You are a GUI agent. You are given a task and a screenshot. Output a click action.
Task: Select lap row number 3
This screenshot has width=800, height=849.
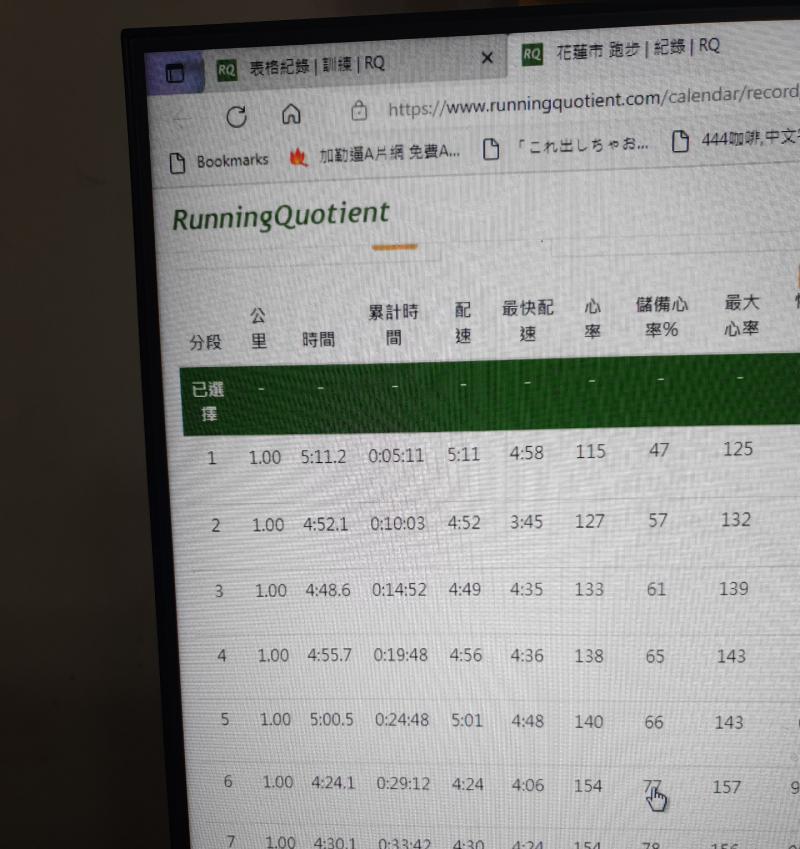[219, 591]
